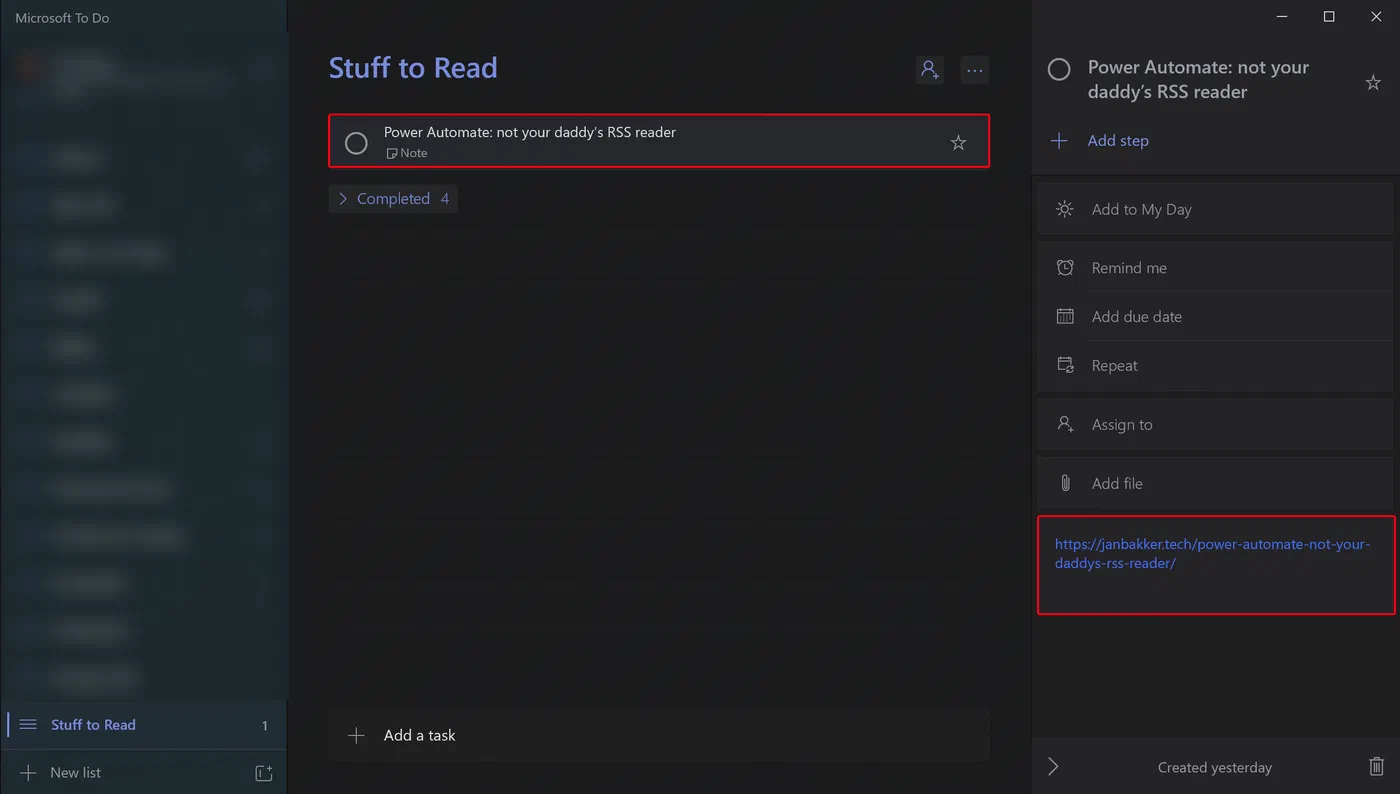The width and height of the screenshot is (1400, 794).
Task: Maximize the To Do window
Action: pyautogui.click(x=1329, y=17)
